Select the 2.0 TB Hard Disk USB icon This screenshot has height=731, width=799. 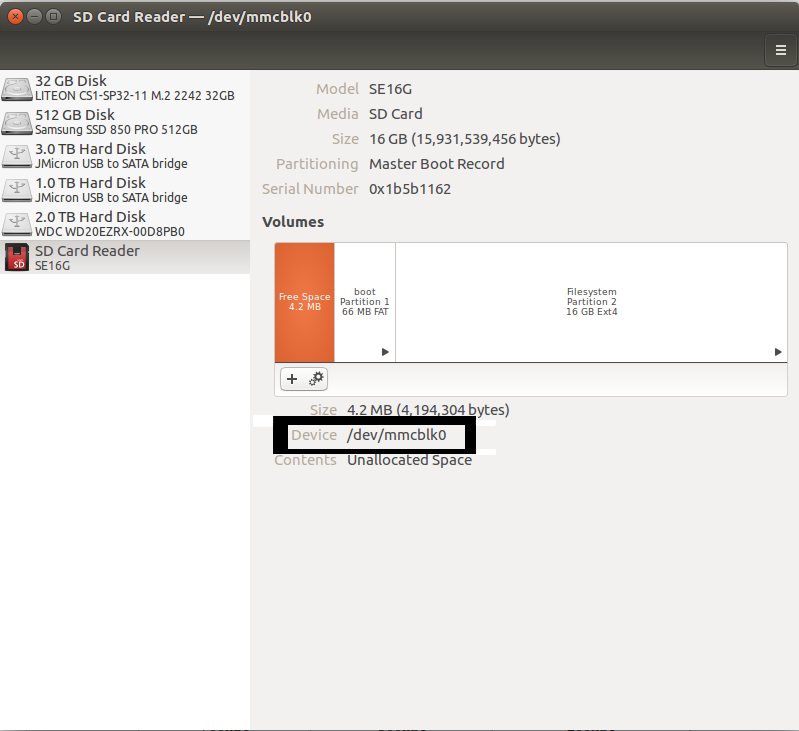click(x=17, y=224)
